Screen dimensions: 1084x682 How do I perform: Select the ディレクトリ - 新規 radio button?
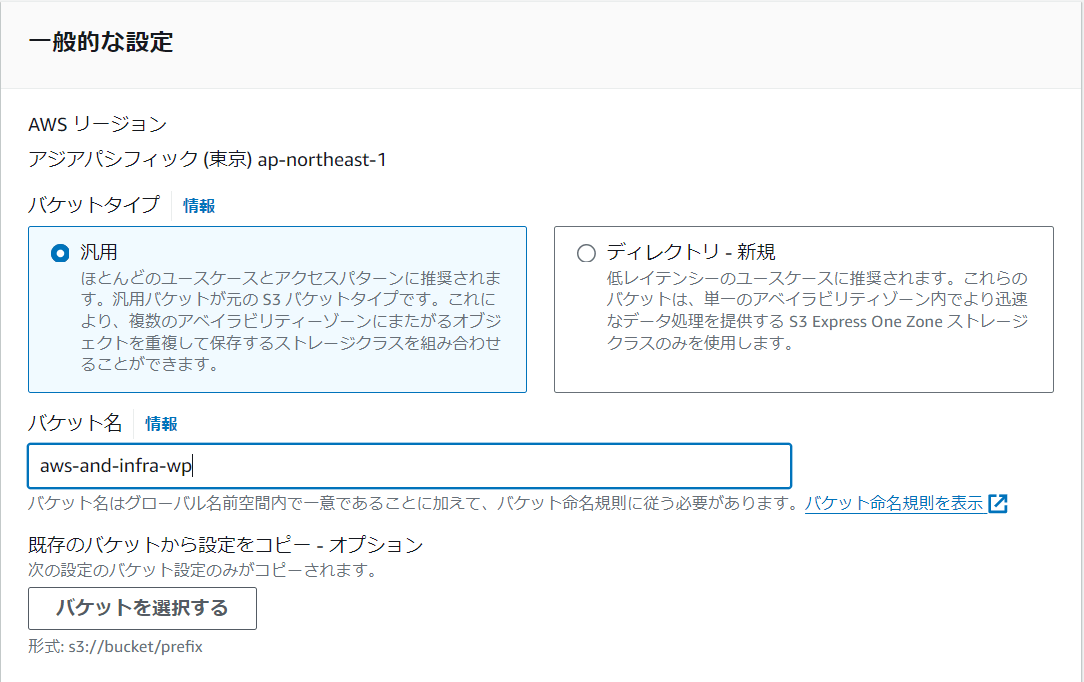[x=586, y=253]
